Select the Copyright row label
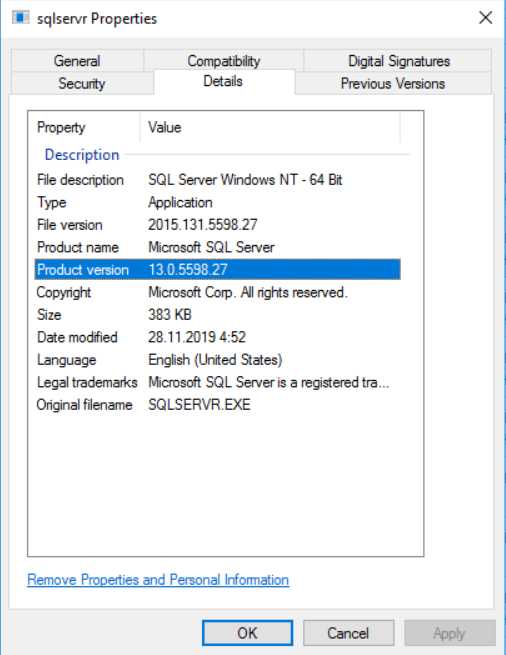 (64, 292)
